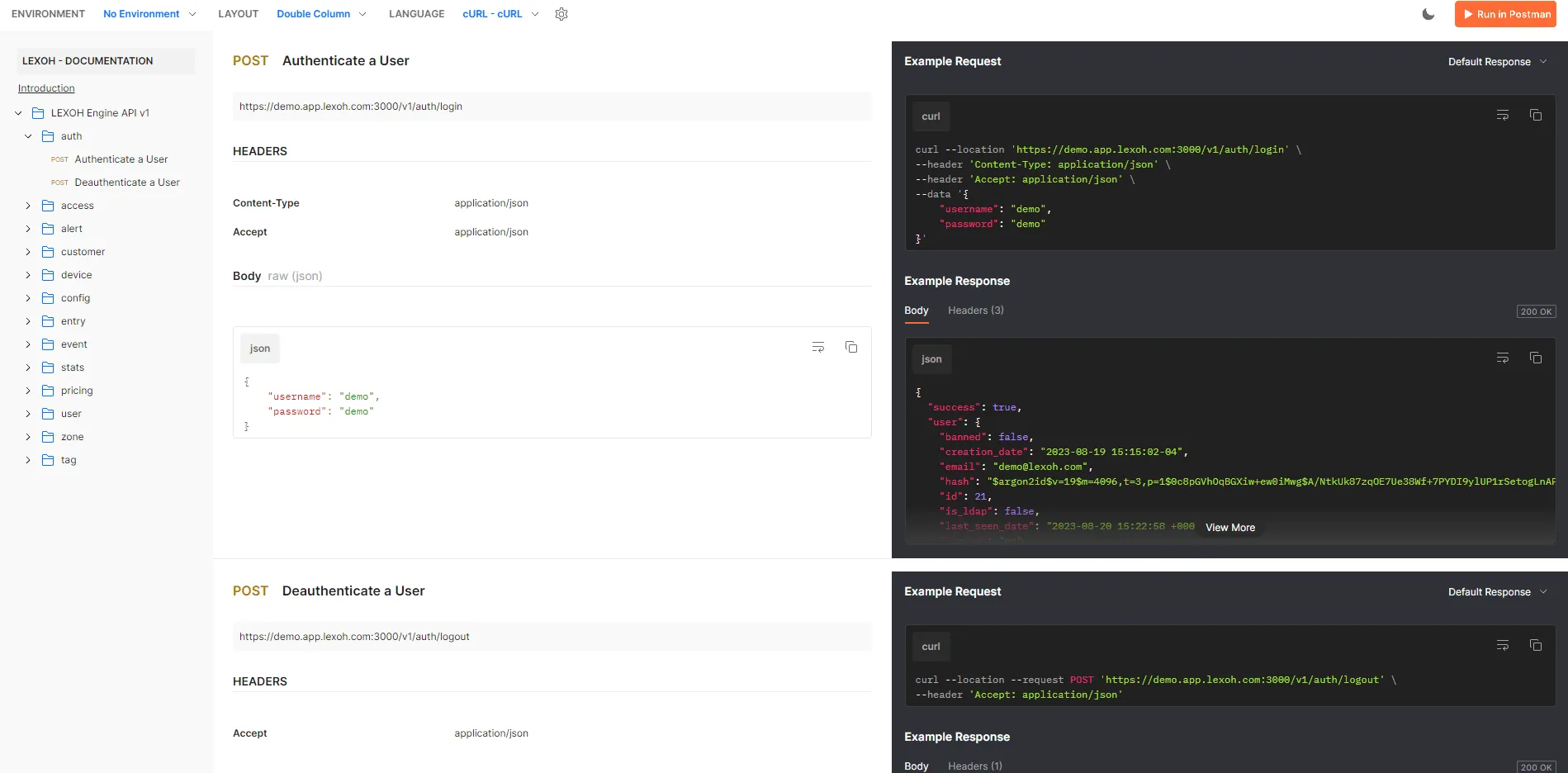Collapse the auth folder chevron
The height and width of the screenshot is (773, 1568).
(28, 136)
